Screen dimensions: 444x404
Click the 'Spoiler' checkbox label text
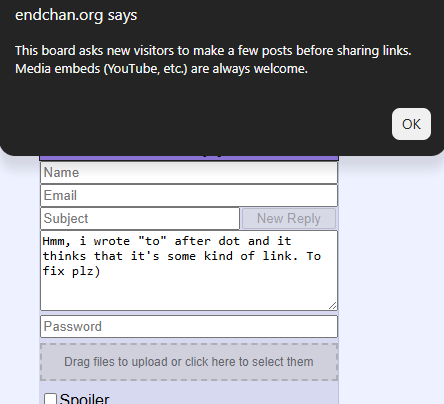tap(84, 399)
